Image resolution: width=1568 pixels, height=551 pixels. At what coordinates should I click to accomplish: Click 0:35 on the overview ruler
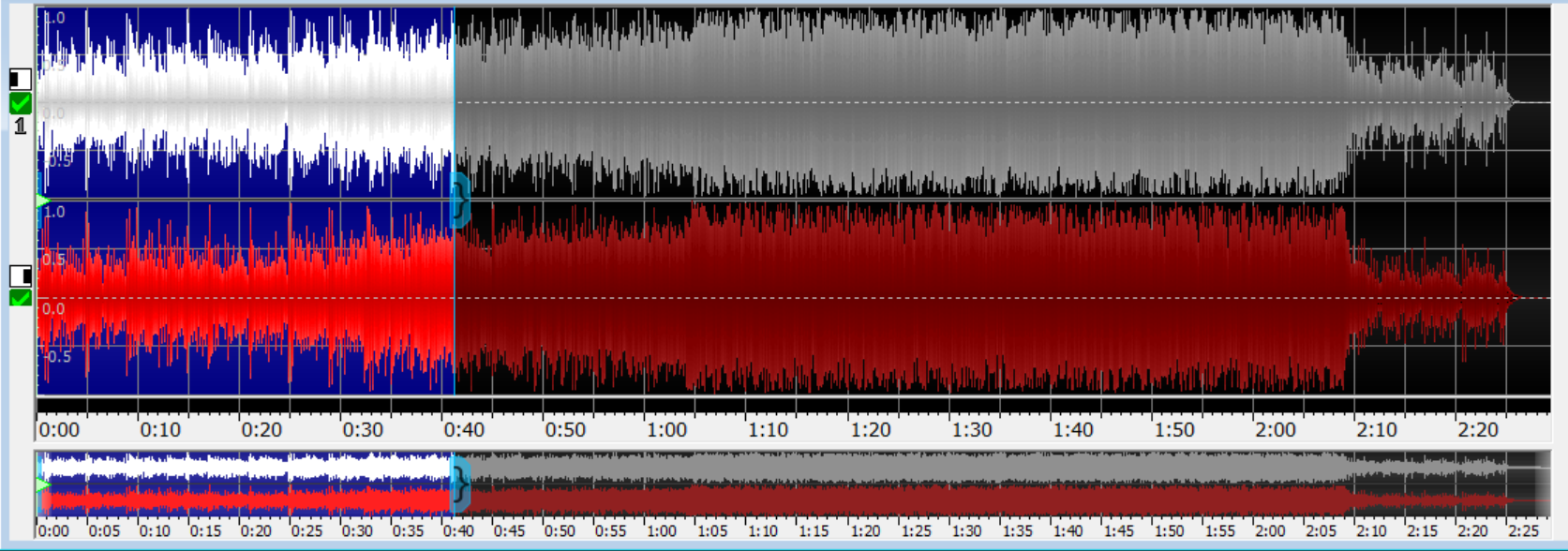pyautogui.click(x=408, y=531)
